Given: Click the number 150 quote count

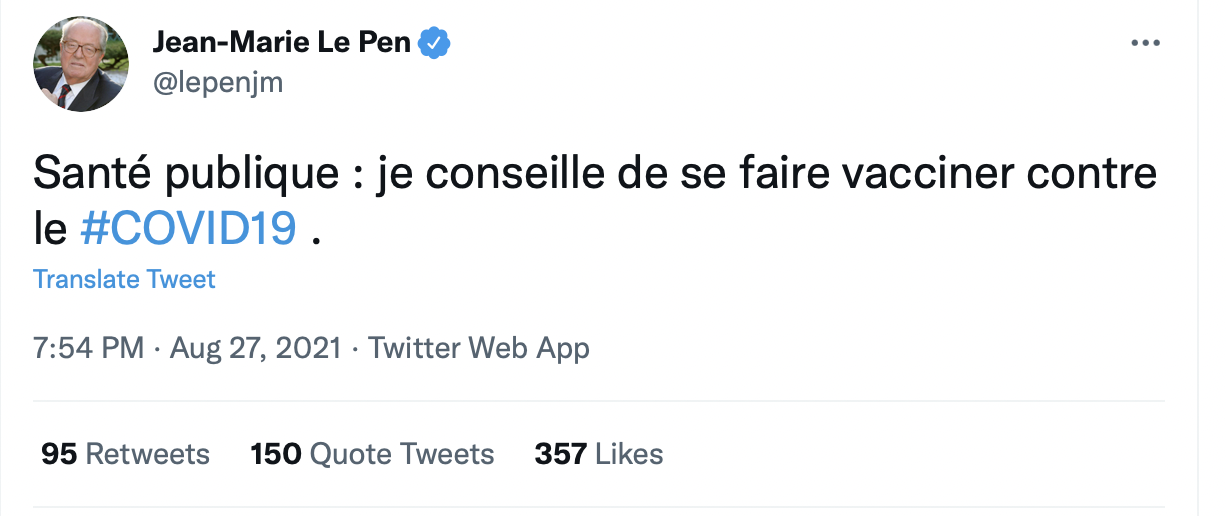Looking at the screenshot, I should tap(276, 454).
